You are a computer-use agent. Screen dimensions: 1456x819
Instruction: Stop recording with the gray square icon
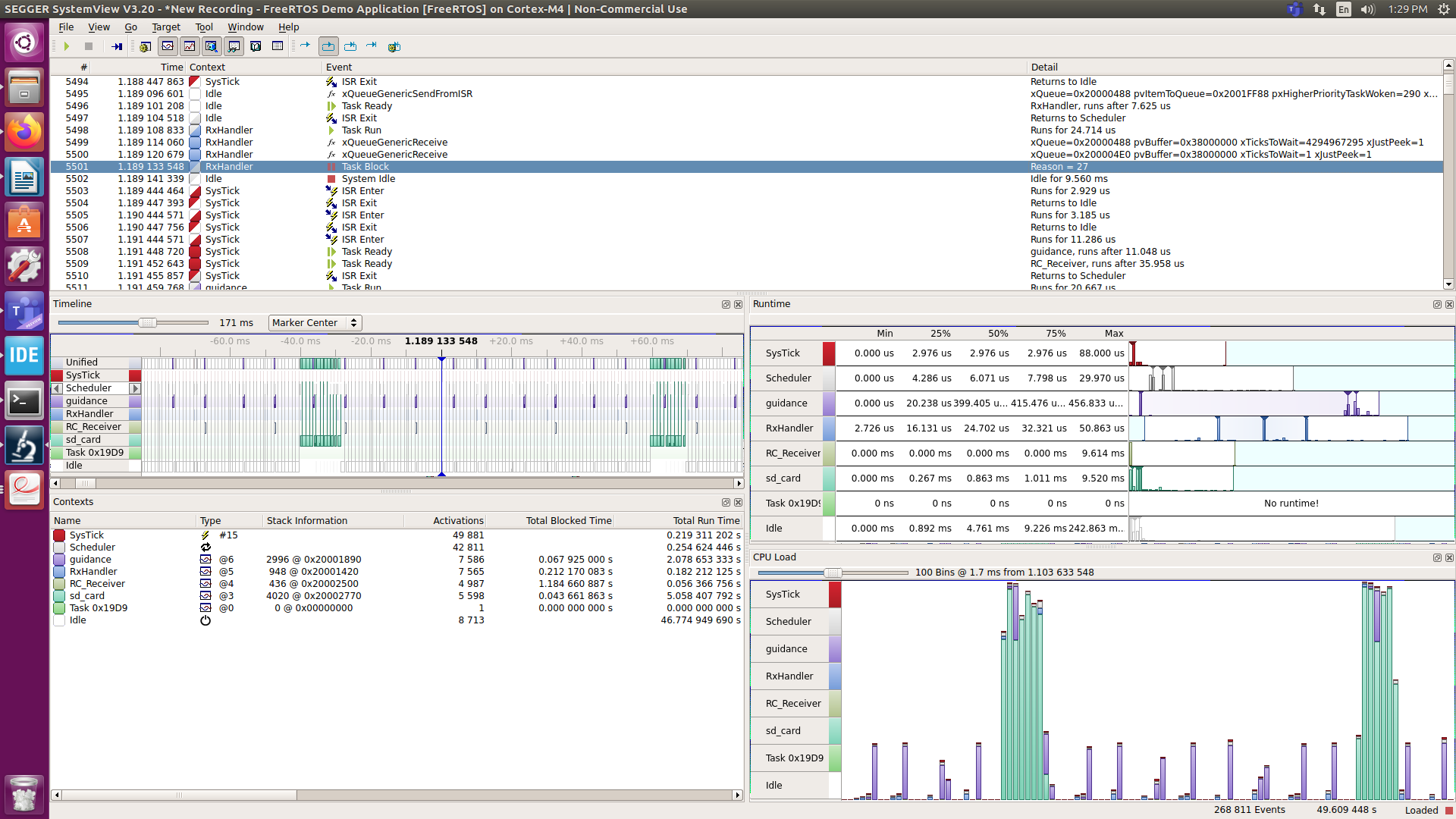(89, 46)
